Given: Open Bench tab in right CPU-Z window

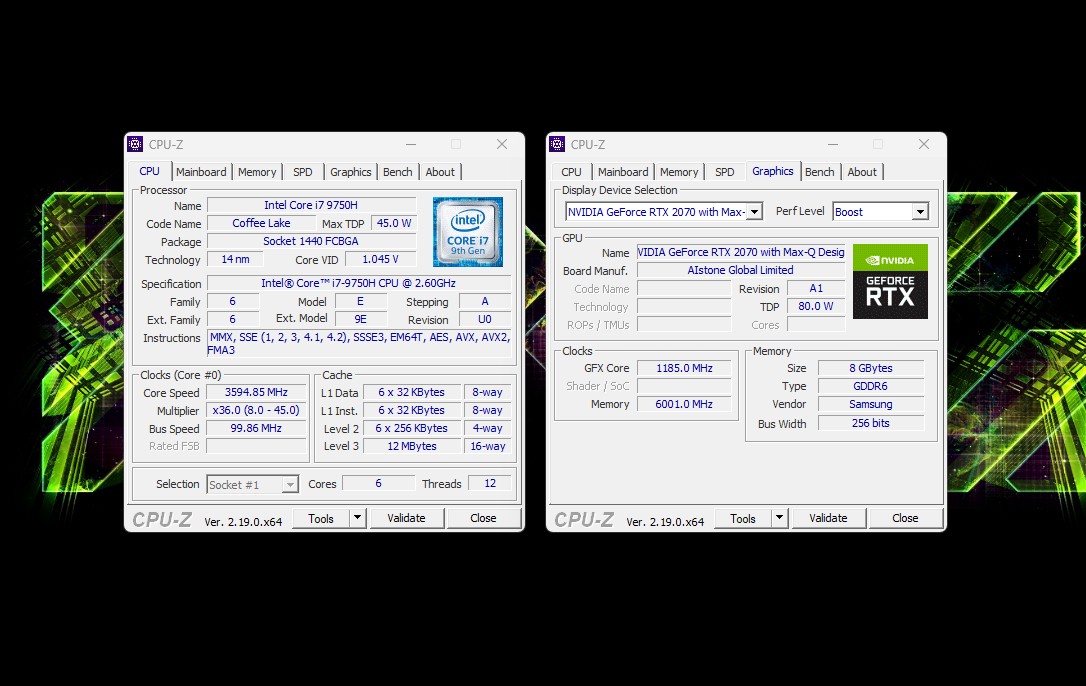Looking at the screenshot, I should 819,172.
